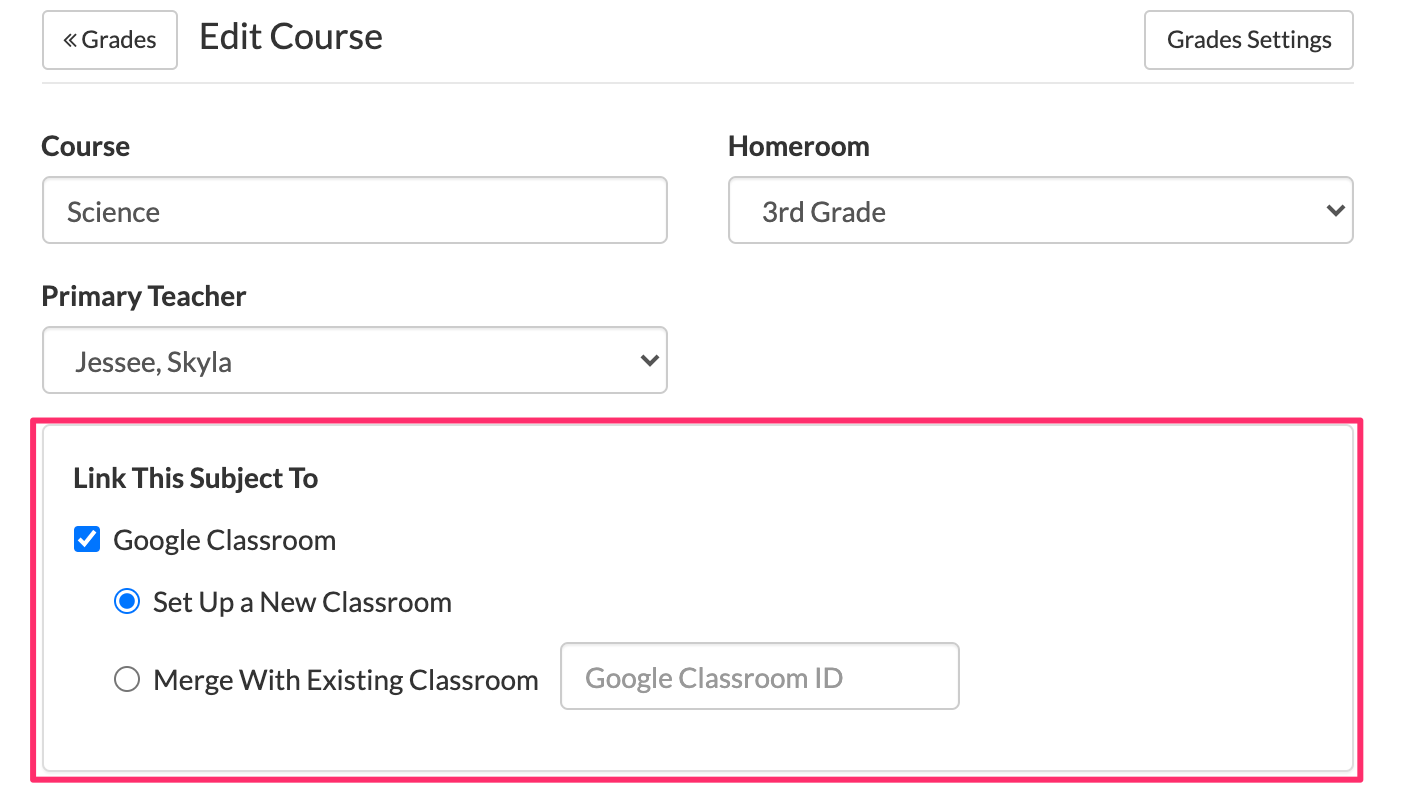Click the Homeroom dropdown chevron arrow
The height and width of the screenshot is (786, 1412).
click(1334, 211)
